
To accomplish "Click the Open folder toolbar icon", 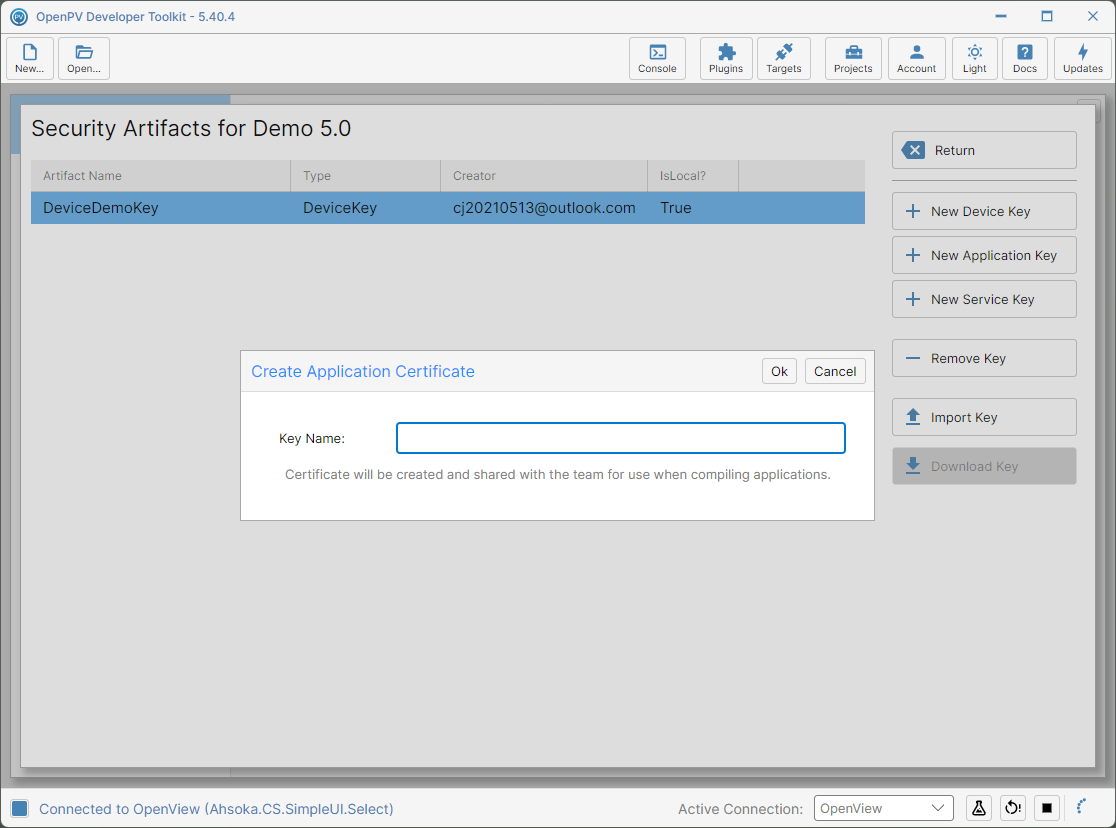I will (x=84, y=58).
